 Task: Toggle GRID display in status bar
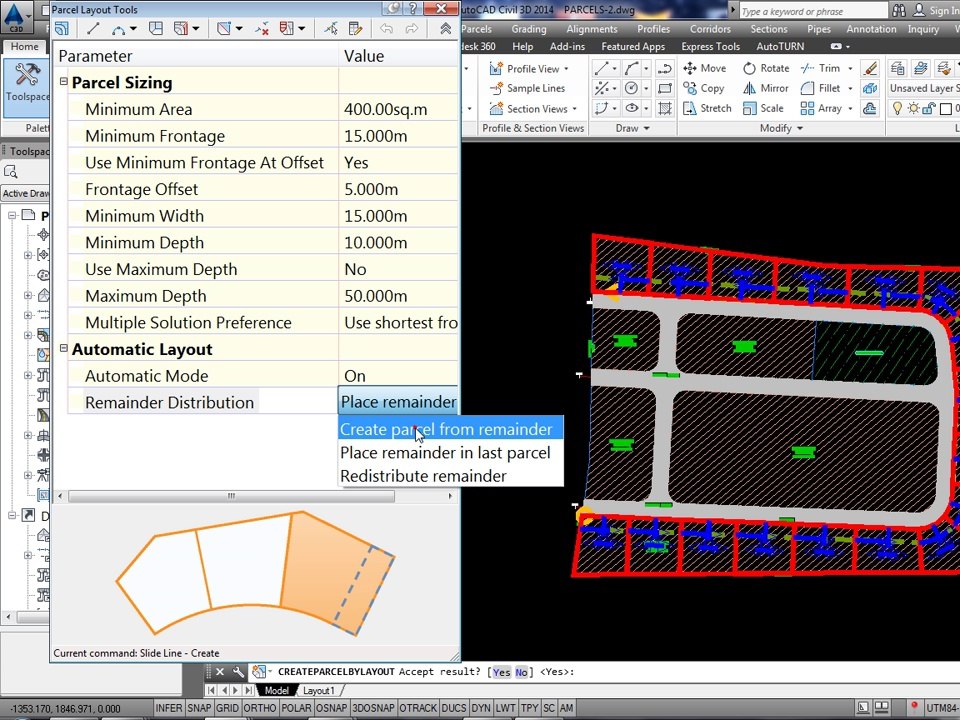tap(227, 708)
